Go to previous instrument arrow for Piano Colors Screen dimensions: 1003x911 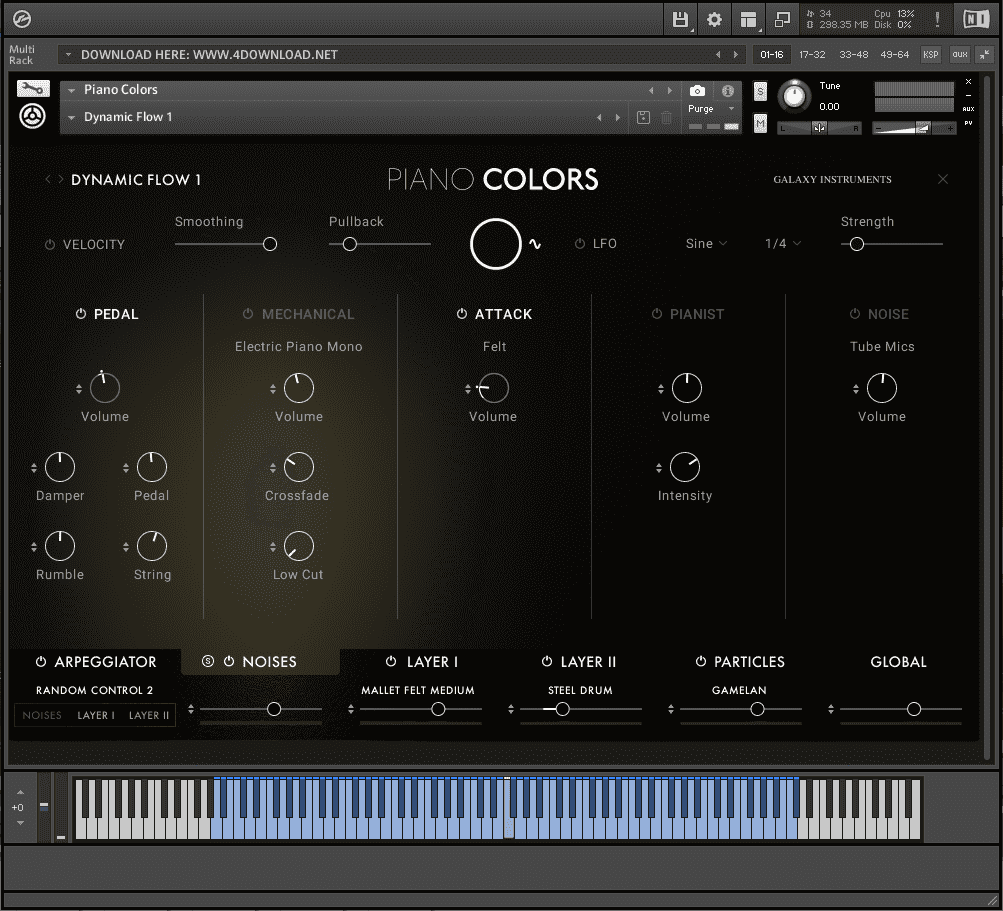click(651, 90)
